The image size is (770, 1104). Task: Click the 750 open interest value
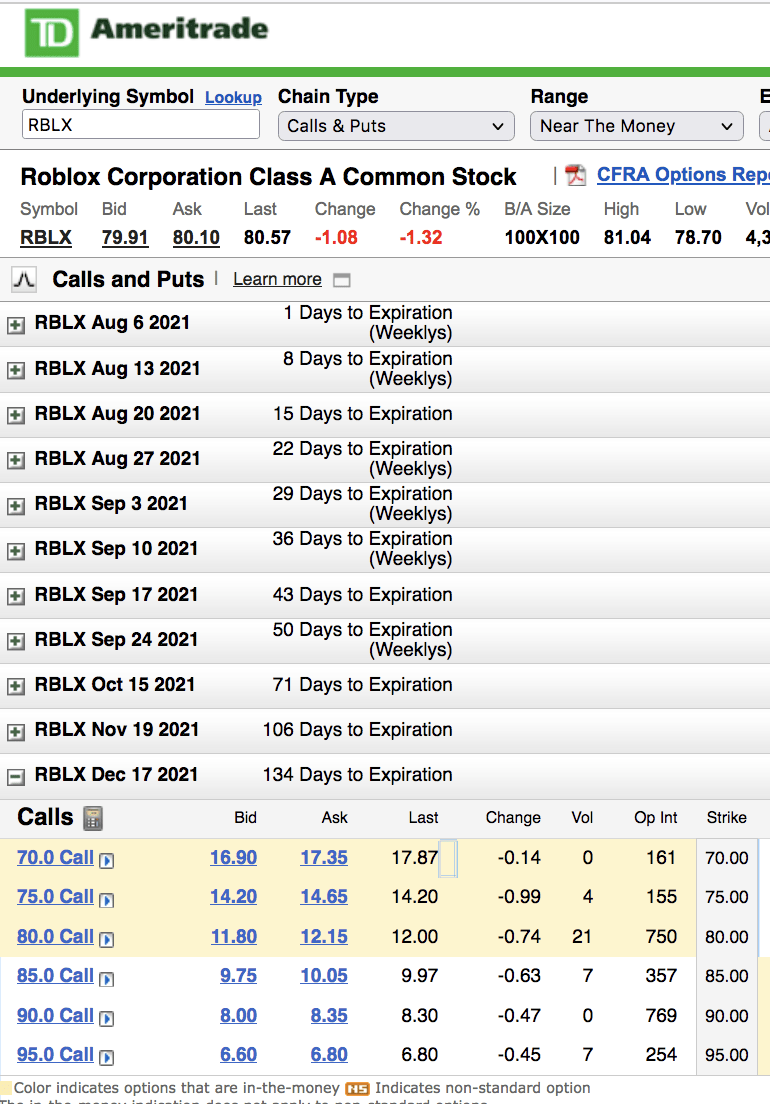click(x=661, y=936)
